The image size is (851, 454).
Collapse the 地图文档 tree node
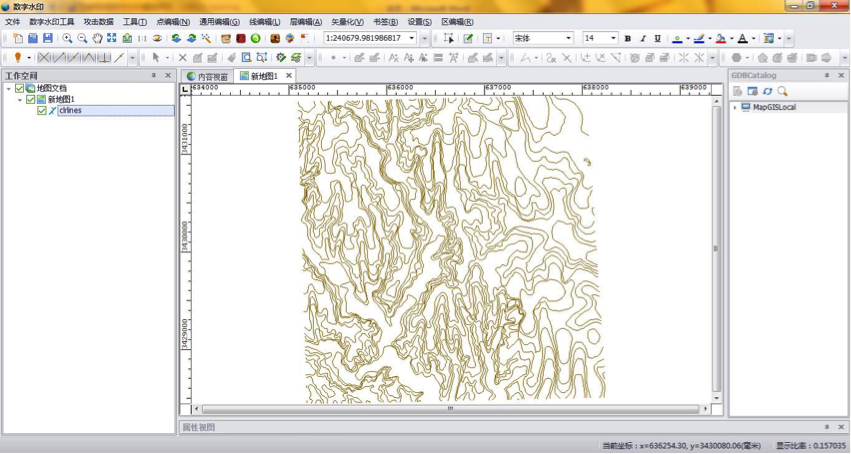[9, 88]
